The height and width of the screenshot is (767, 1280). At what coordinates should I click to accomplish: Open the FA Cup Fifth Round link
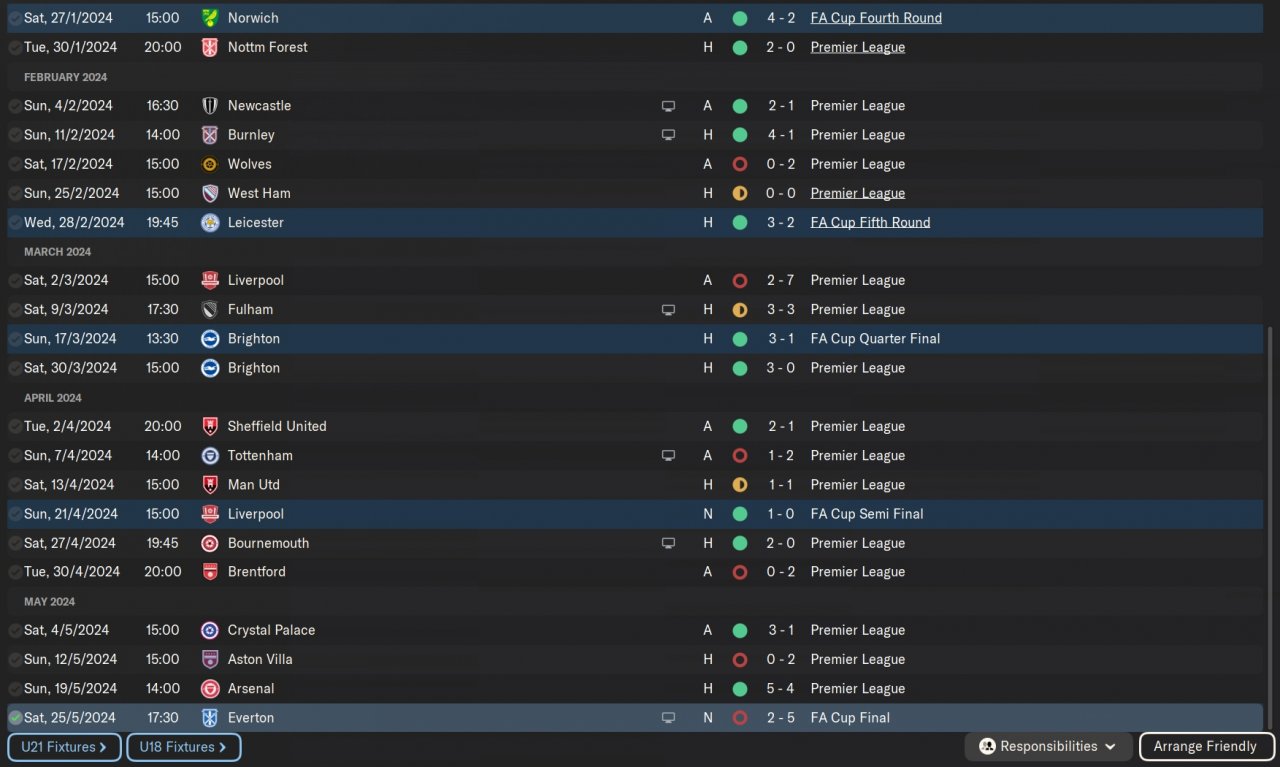pyautogui.click(x=870, y=222)
